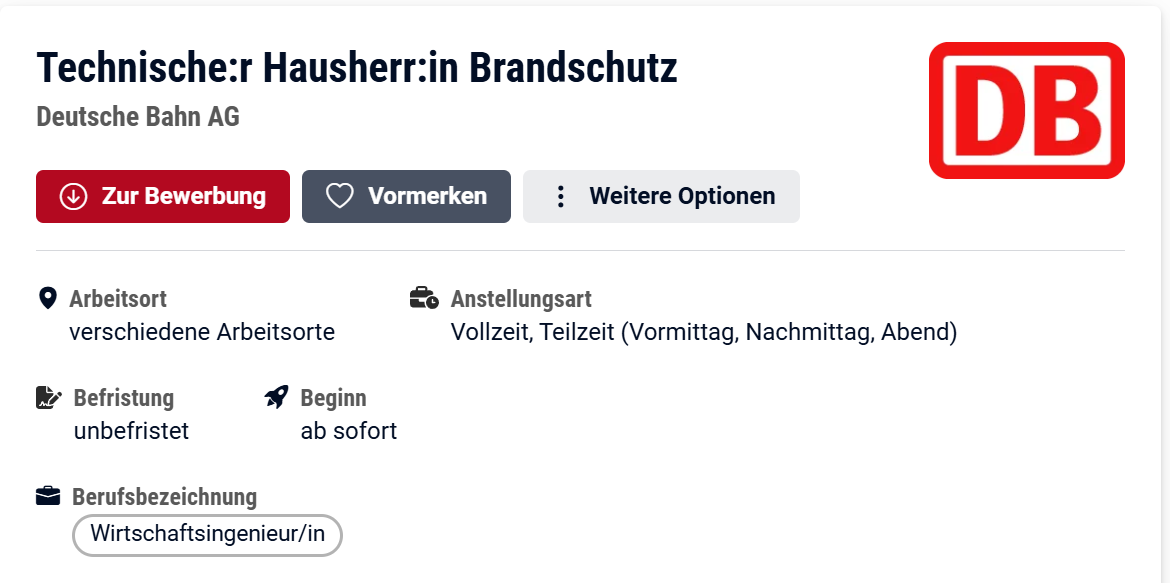The image size is (1170, 583).
Task: Click the job title Technische:r Hausherr:in Brandschutz
Action: click(x=357, y=67)
